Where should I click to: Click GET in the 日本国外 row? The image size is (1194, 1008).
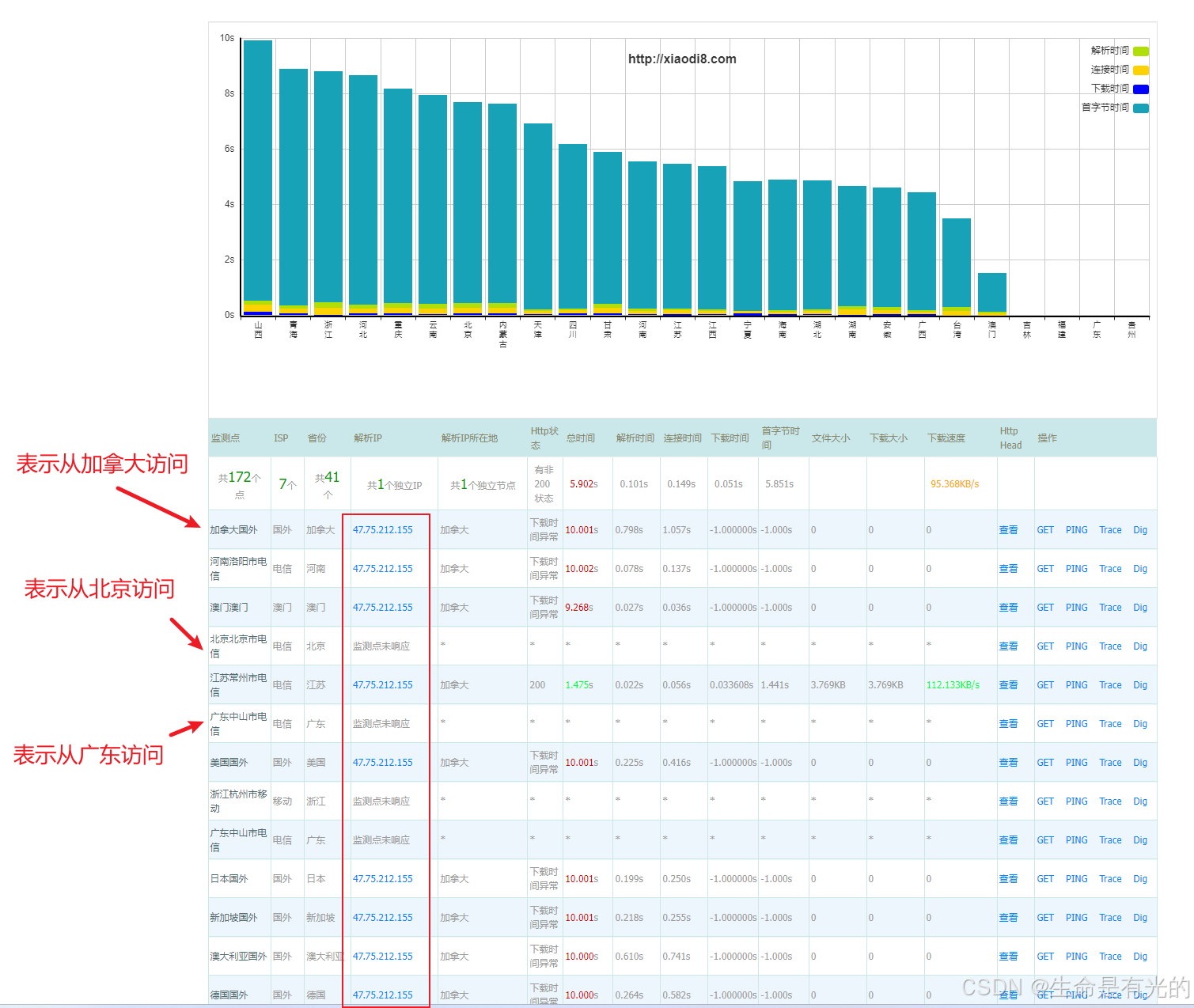click(x=1045, y=879)
